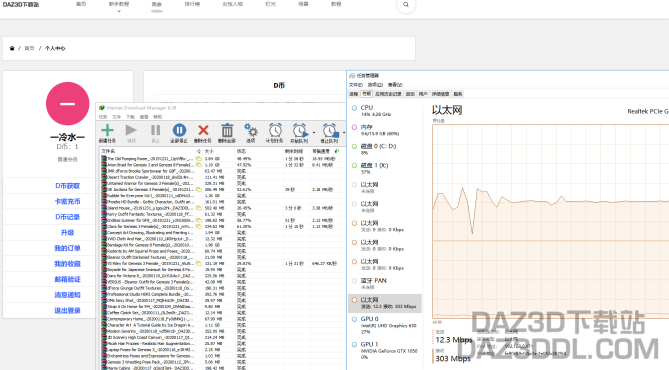Click 升级 link in sidebar
Viewport: 669px width, 370px height.
tap(67, 233)
